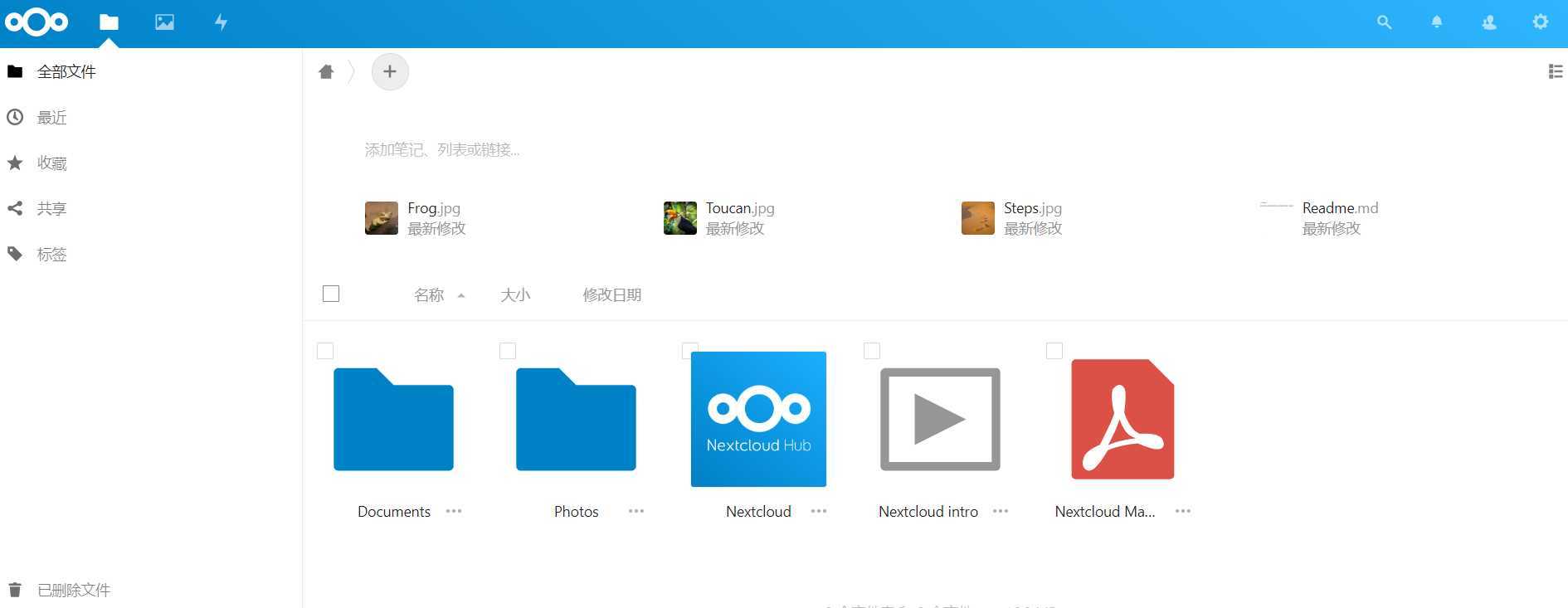Select 收藏 in sidebar

(150, 163)
